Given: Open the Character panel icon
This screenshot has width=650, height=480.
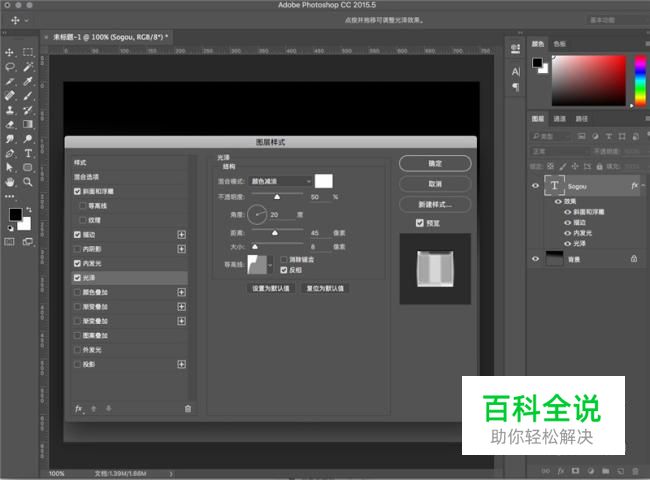Looking at the screenshot, I should (x=515, y=72).
